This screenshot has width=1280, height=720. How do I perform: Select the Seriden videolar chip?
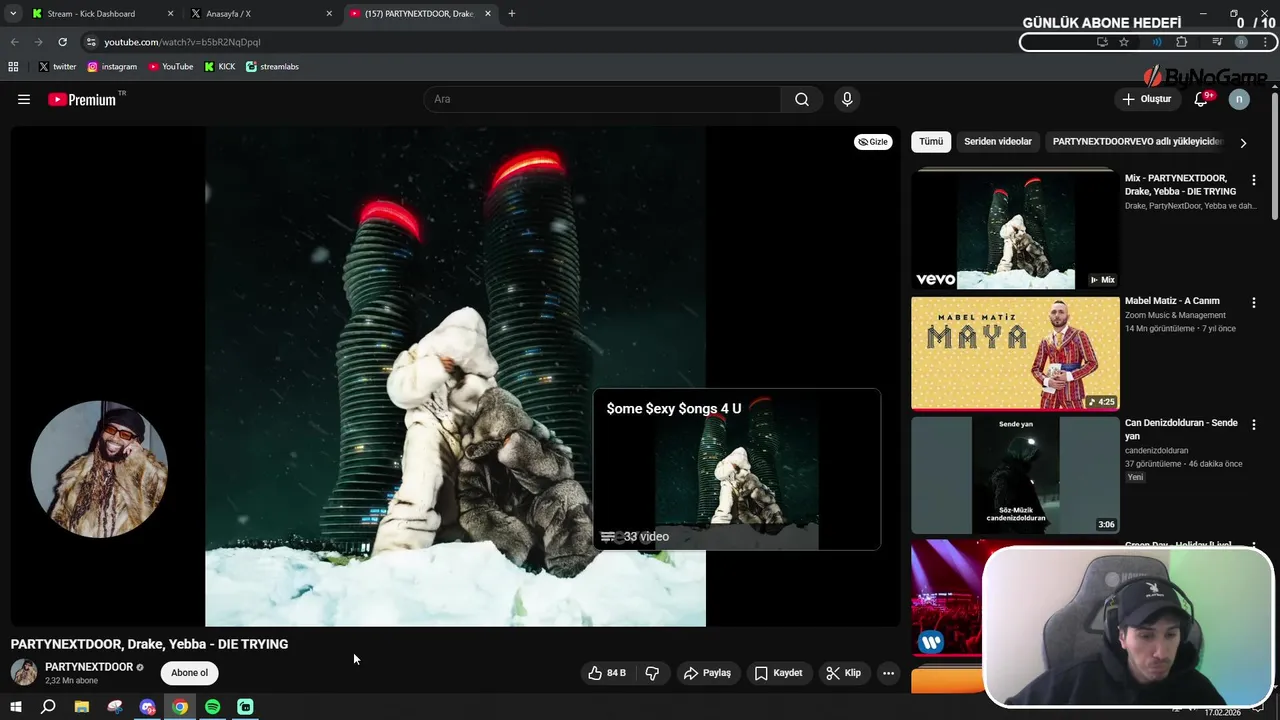click(998, 142)
